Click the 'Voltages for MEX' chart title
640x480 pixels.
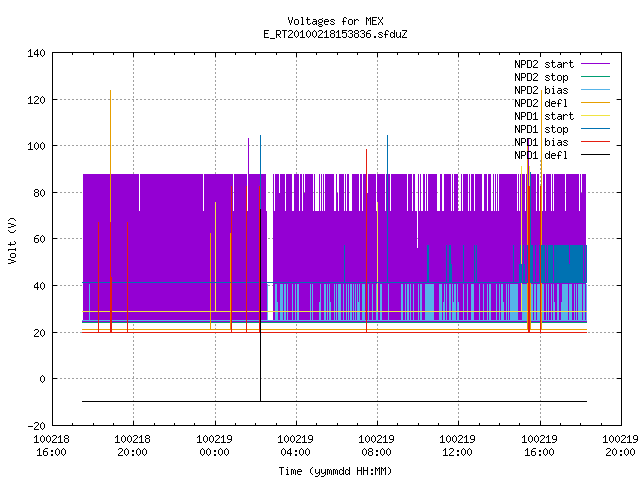click(335, 21)
